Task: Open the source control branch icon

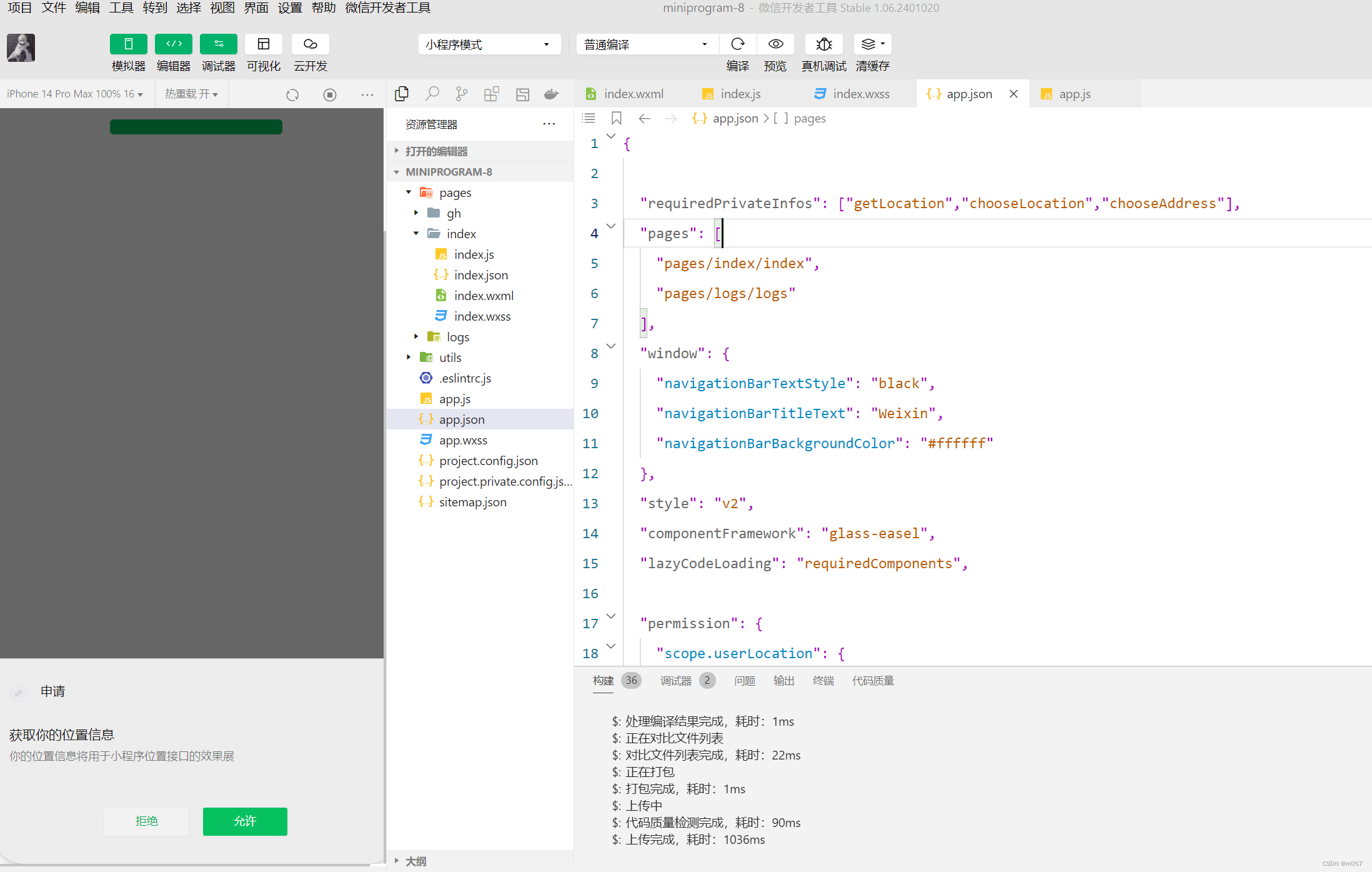Action: pos(462,94)
